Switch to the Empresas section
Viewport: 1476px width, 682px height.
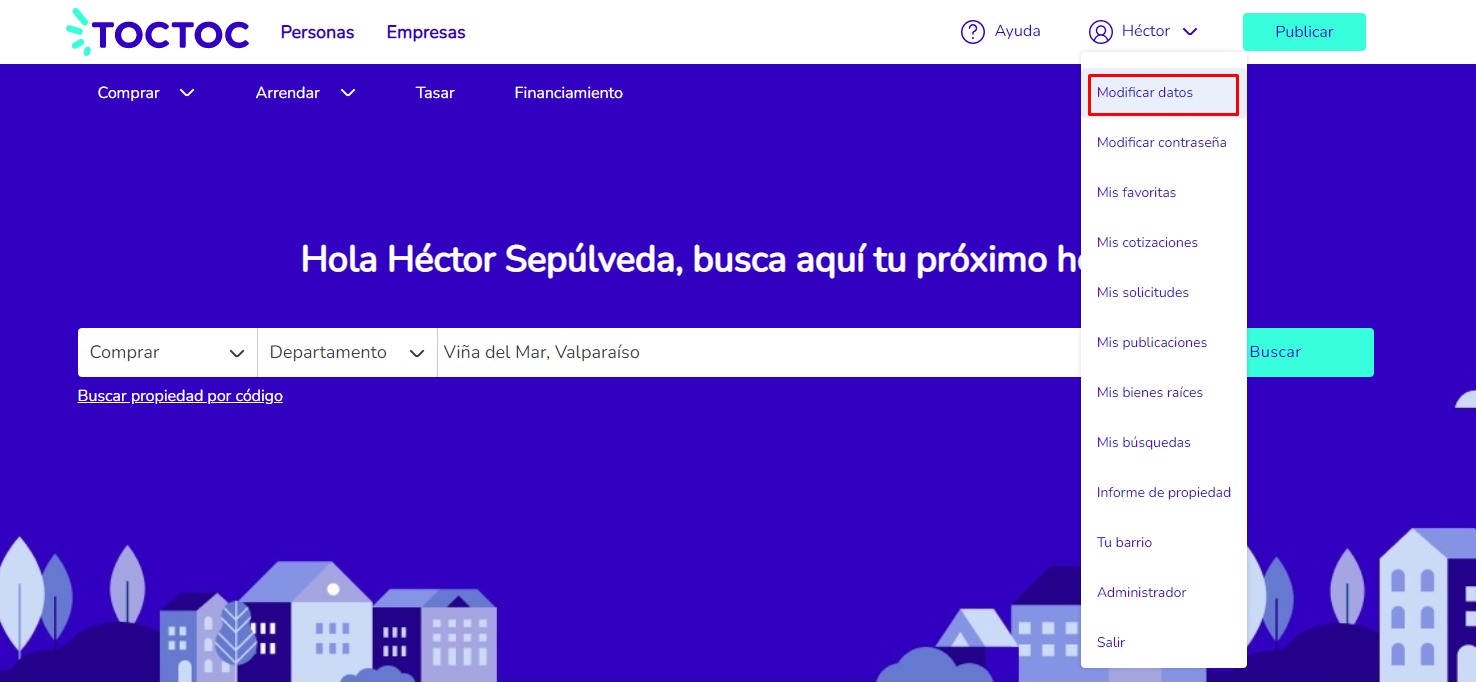(425, 32)
